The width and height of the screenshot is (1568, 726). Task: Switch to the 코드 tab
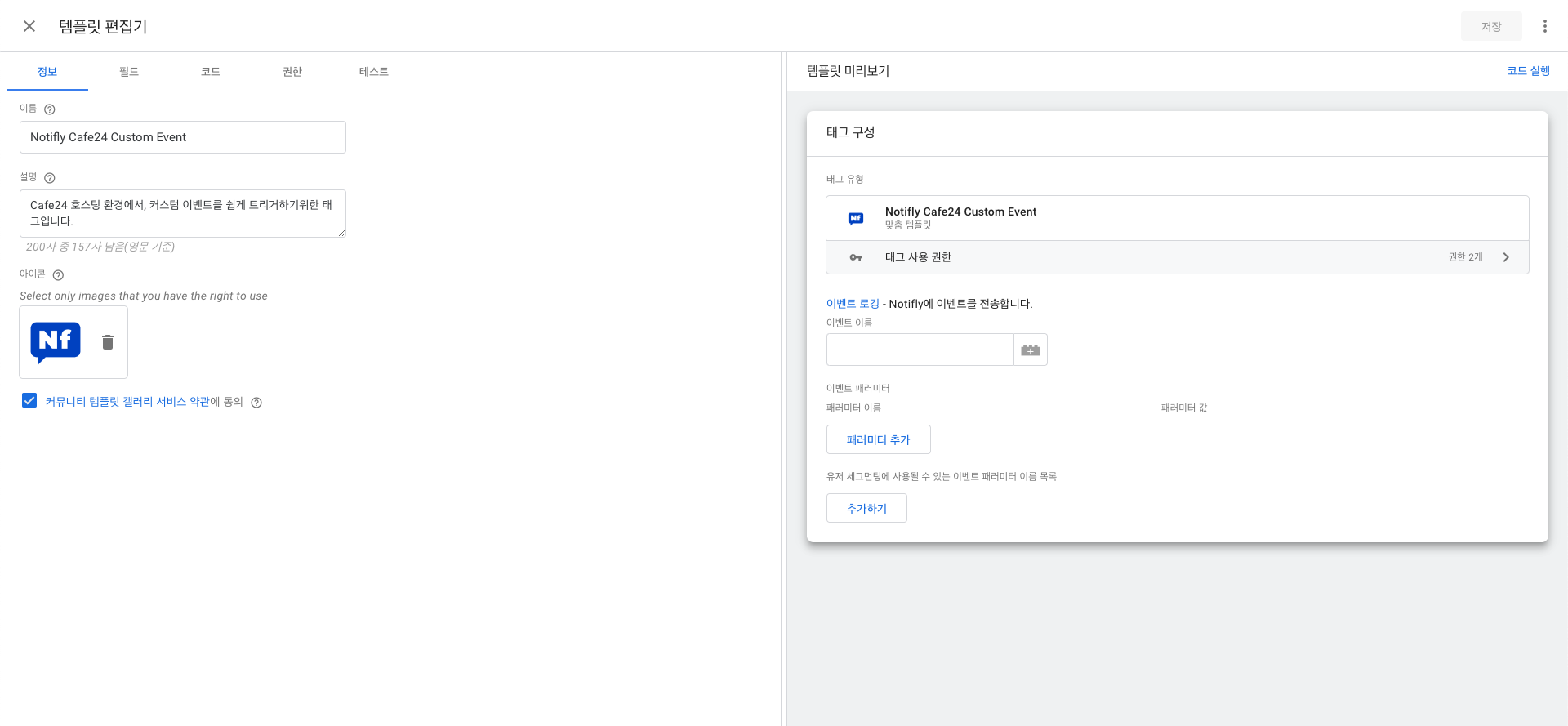point(211,72)
